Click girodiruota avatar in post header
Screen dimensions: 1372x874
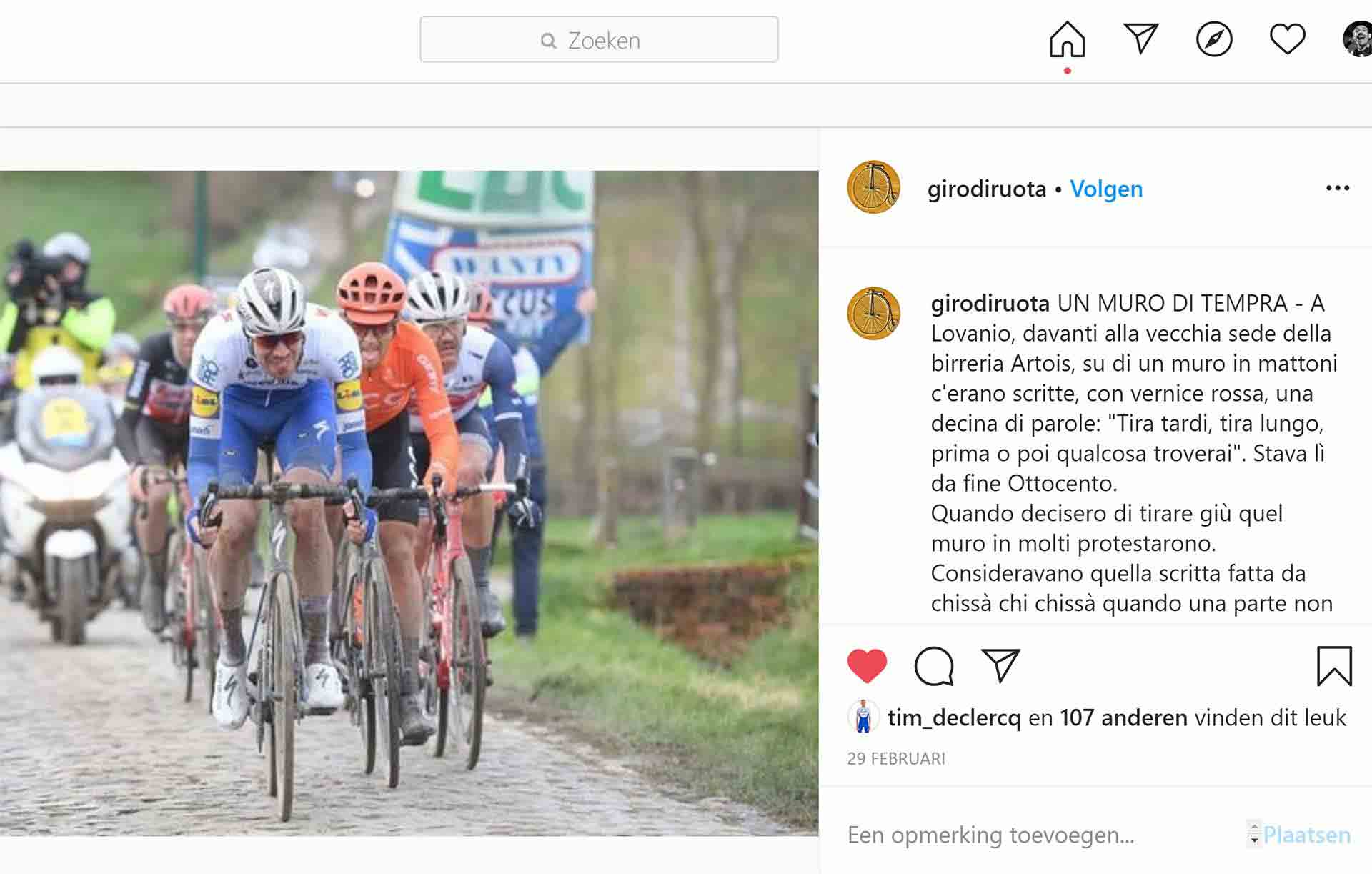point(873,187)
